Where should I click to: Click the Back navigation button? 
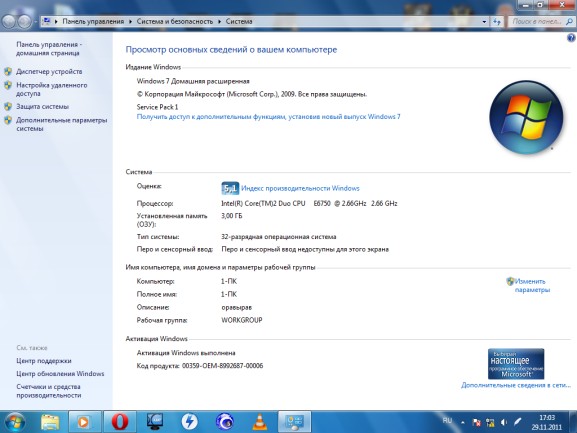coord(9,22)
